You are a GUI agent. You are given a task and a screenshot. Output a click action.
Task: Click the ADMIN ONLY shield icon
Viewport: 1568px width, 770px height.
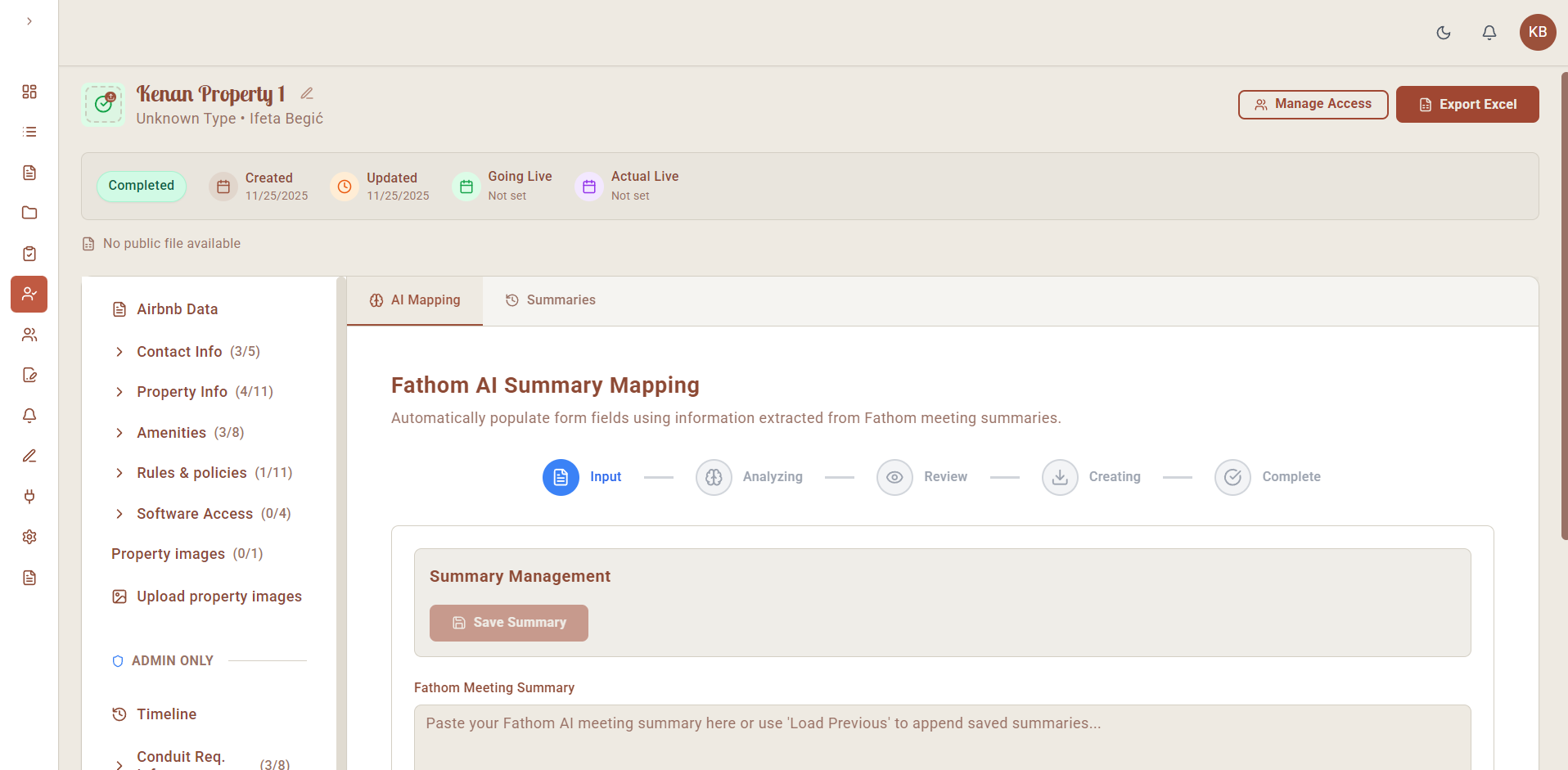pyautogui.click(x=118, y=661)
